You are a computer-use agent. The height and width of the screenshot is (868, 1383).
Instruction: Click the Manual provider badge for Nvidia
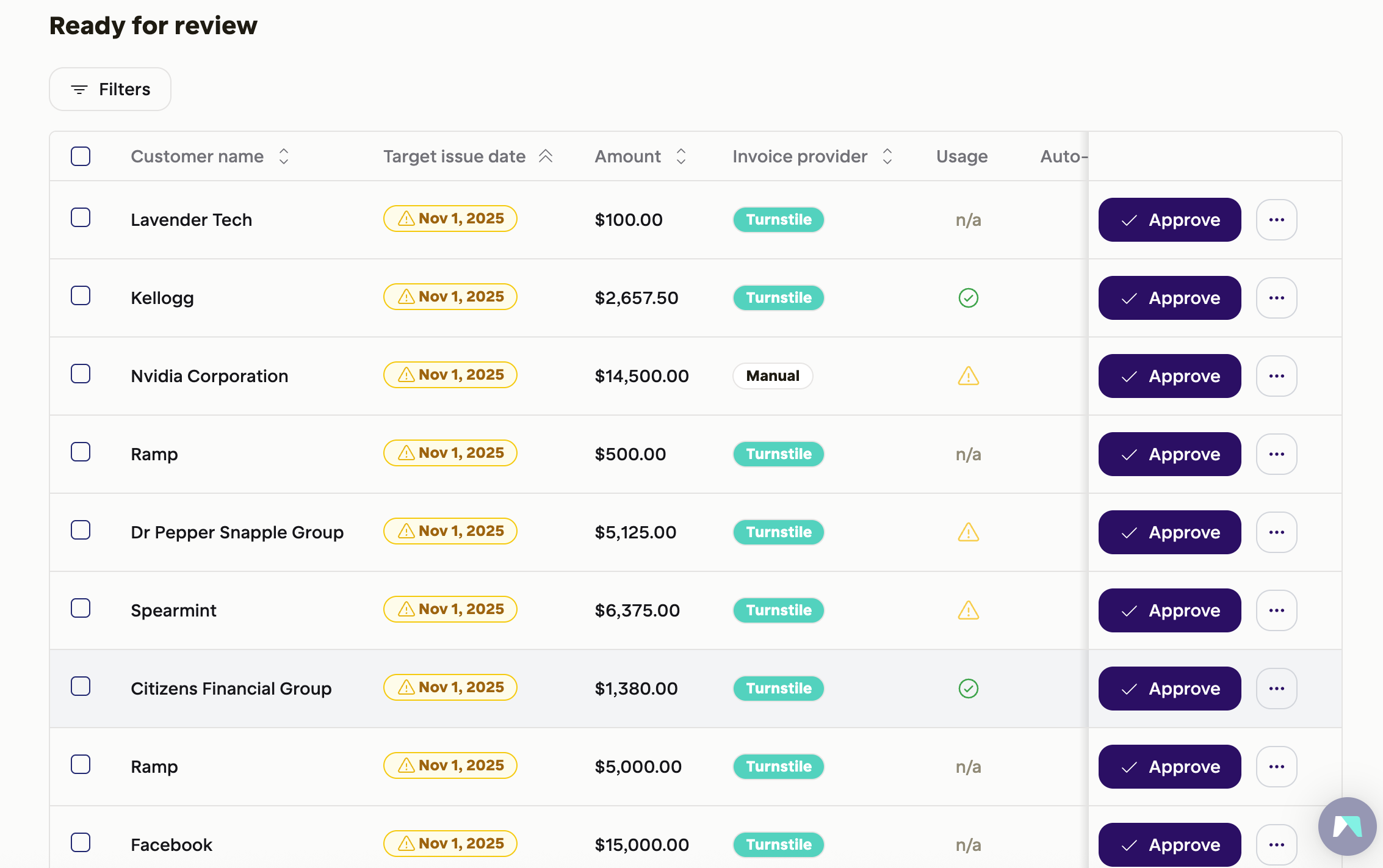tap(772, 376)
